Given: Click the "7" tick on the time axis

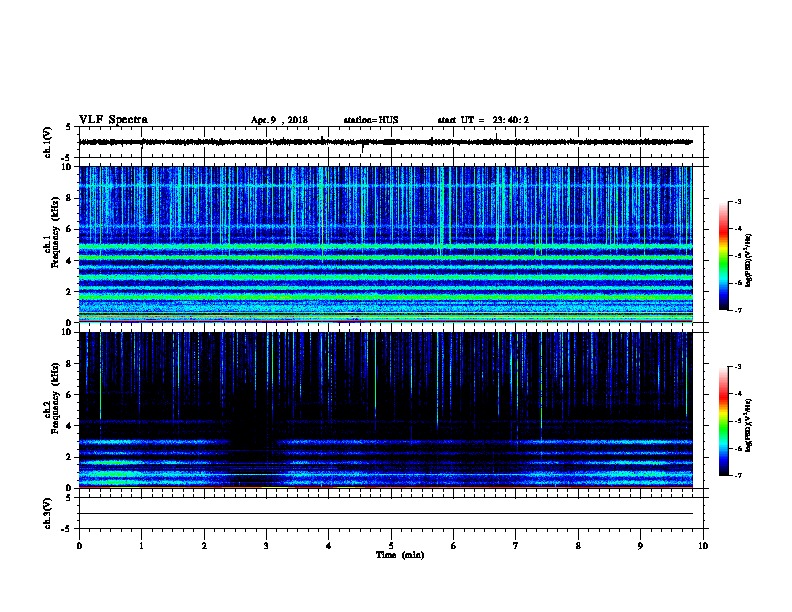Looking at the screenshot, I should 516,546.
